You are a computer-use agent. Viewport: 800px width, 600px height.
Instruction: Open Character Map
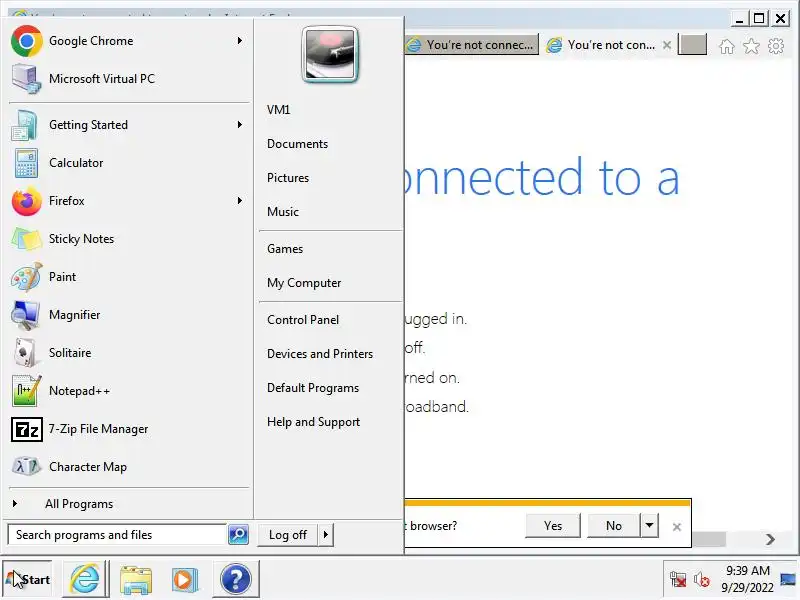[x=128, y=467]
